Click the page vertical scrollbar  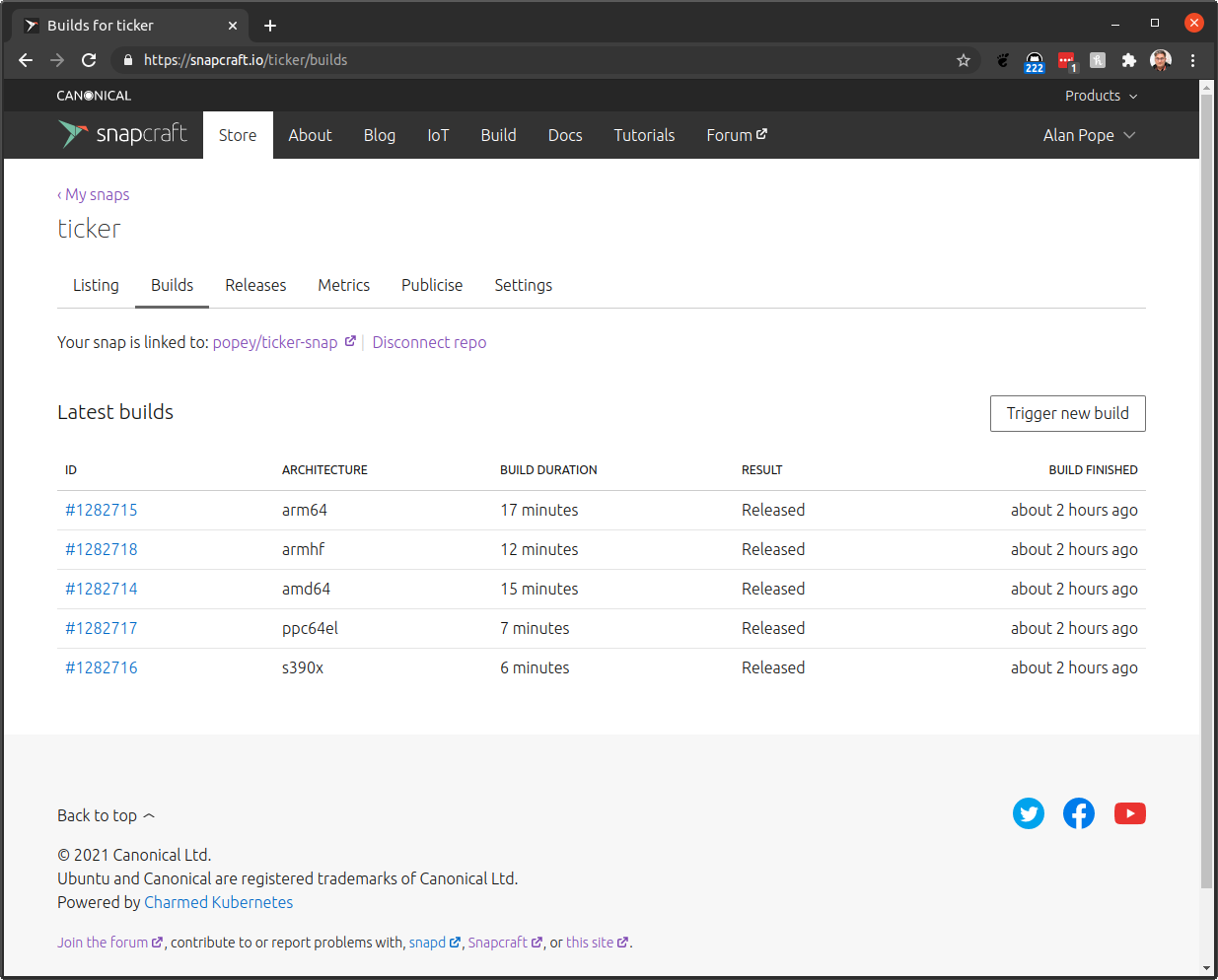point(1206,493)
